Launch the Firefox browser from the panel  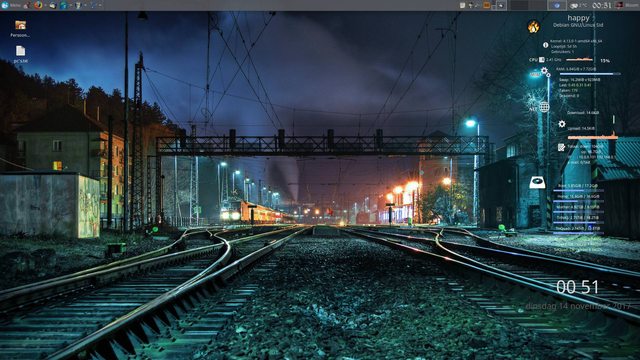tap(38, 5)
